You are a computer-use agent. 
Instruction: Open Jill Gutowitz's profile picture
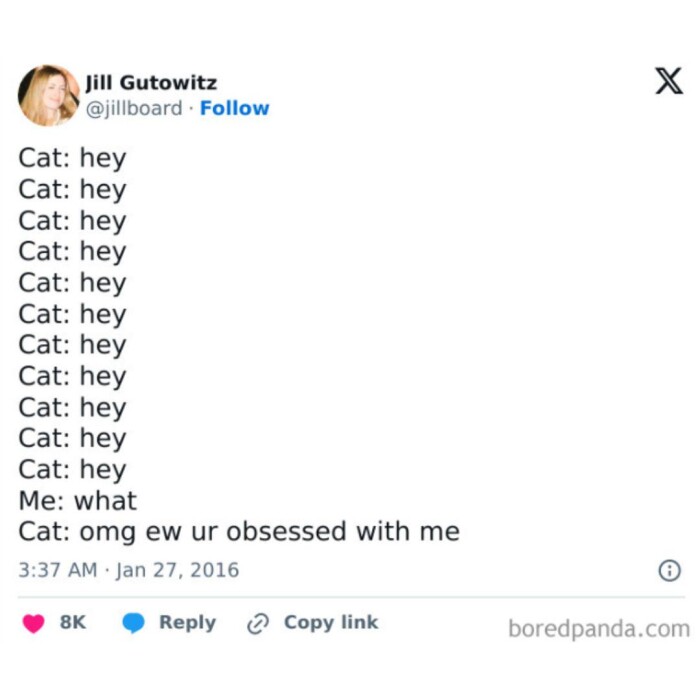click(48, 95)
